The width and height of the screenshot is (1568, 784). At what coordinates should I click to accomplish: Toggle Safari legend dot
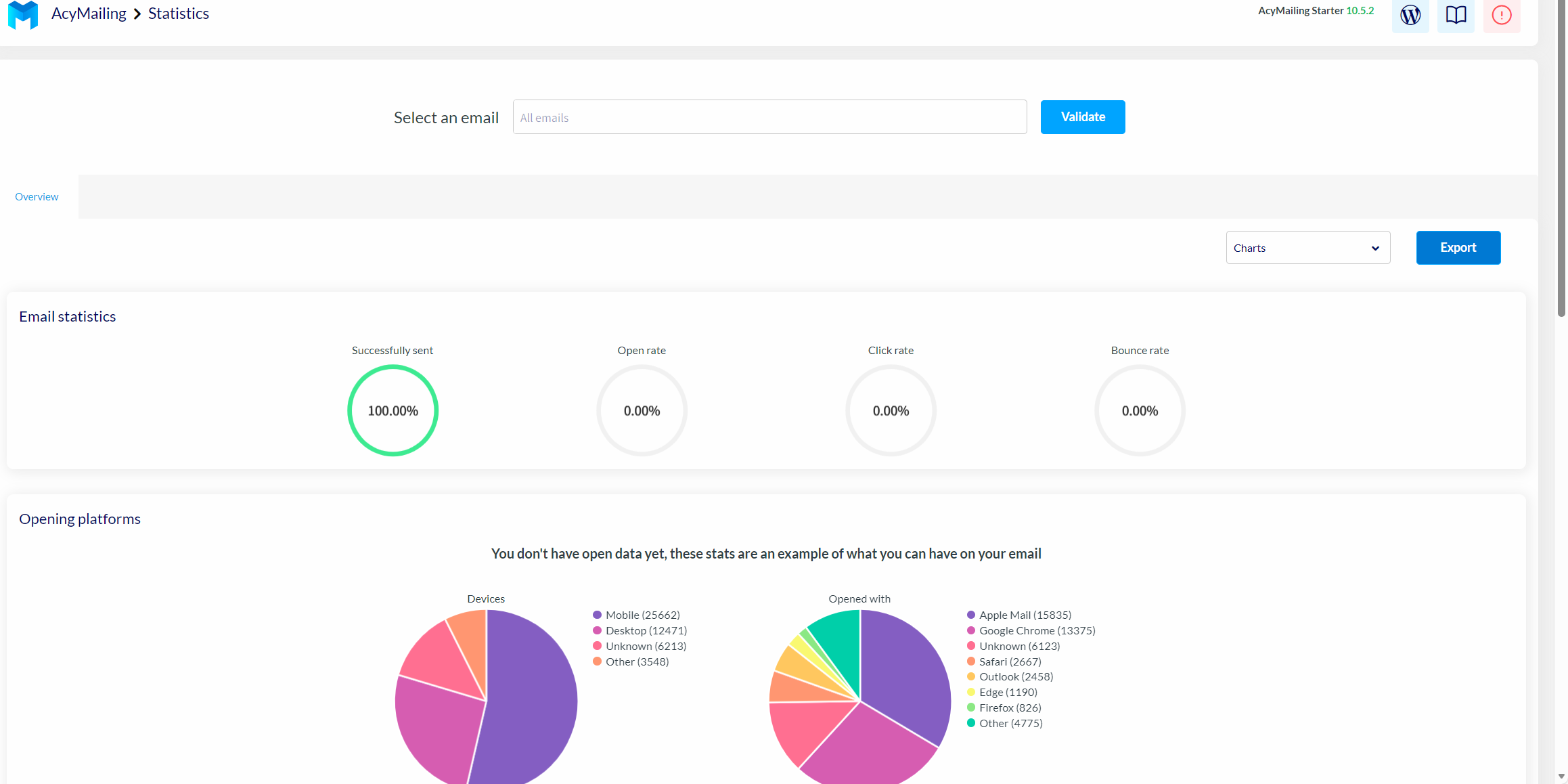pos(971,661)
